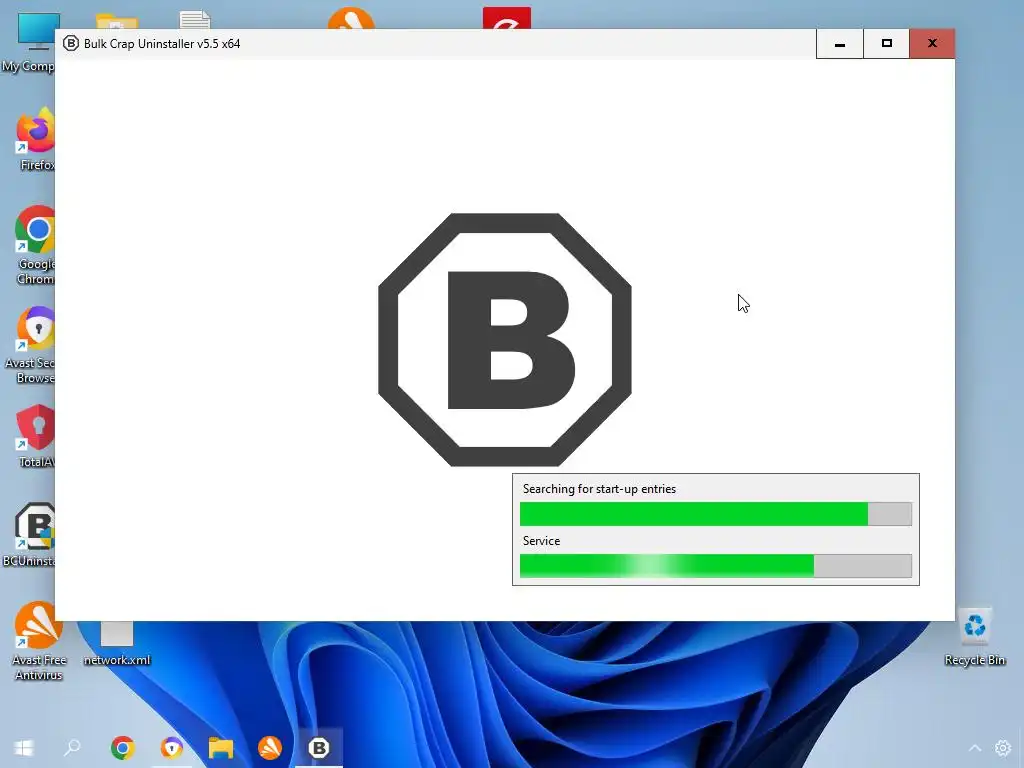Image resolution: width=1024 pixels, height=768 pixels.
Task: Click window title 'Bulk Crap Uninstaller v5.5 x64'
Action: pos(162,44)
